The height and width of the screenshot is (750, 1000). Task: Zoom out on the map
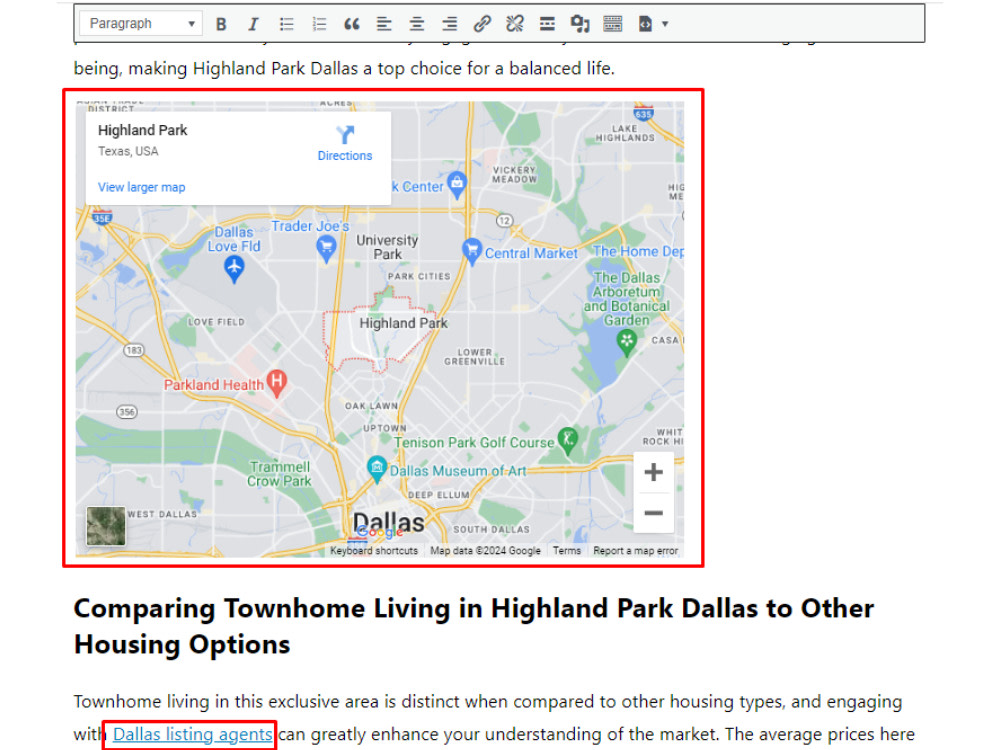(x=653, y=513)
